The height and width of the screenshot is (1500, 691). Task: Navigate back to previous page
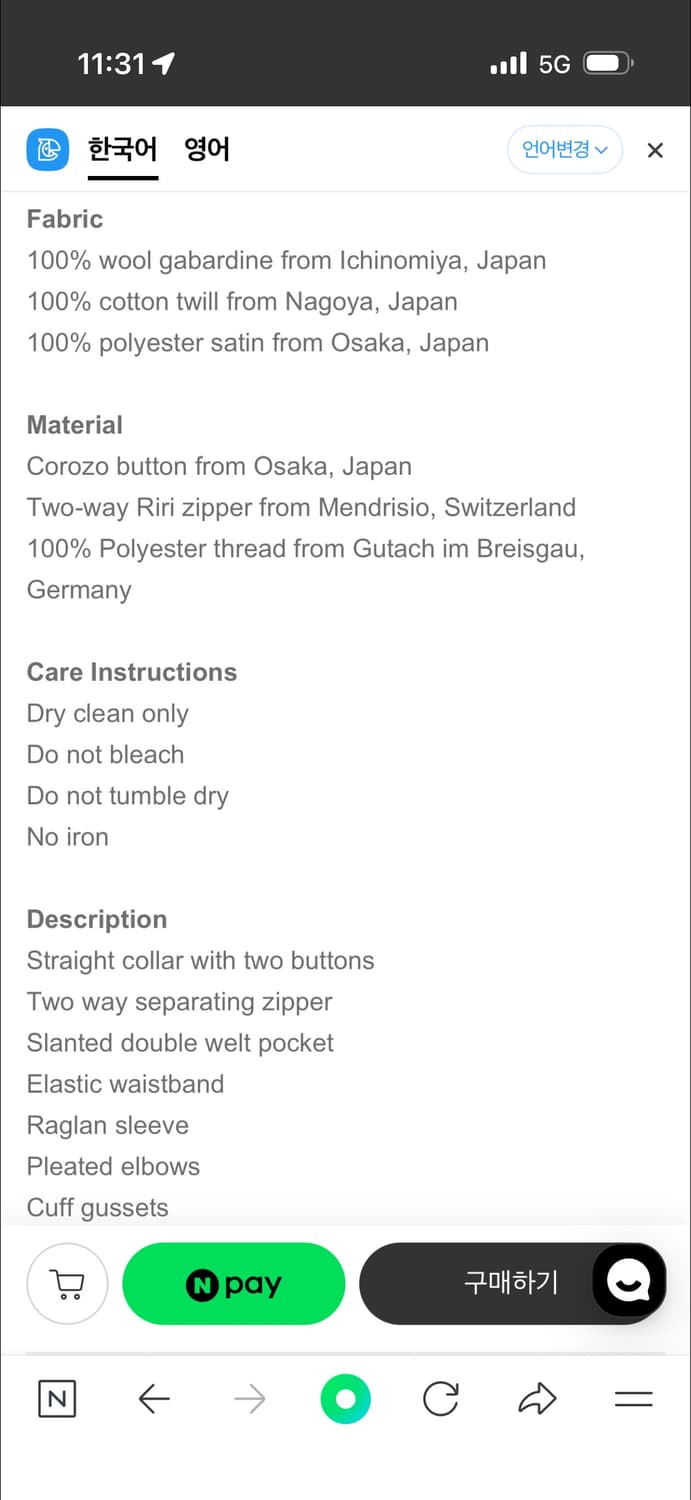tap(154, 1399)
